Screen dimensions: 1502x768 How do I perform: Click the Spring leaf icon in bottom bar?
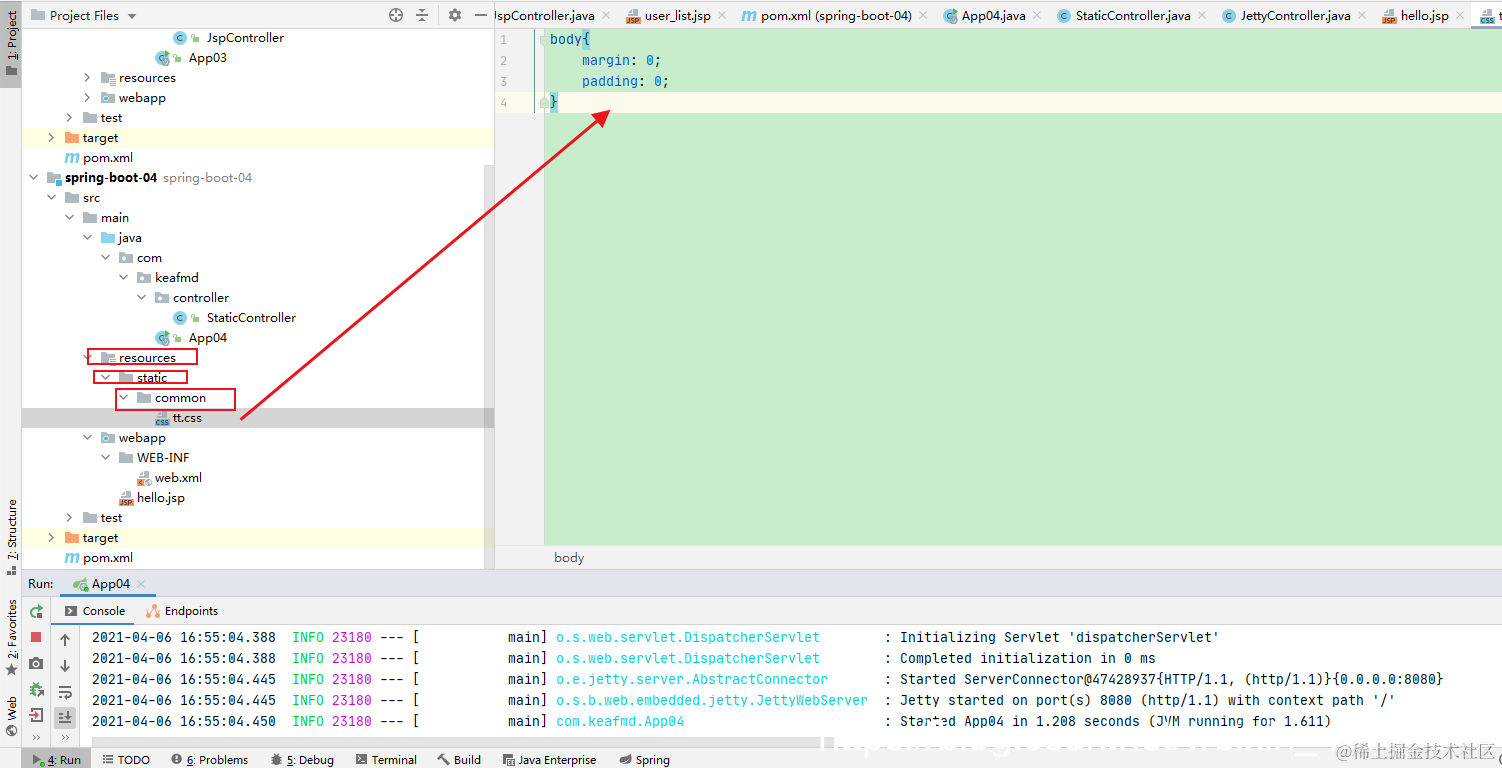pos(626,760)
